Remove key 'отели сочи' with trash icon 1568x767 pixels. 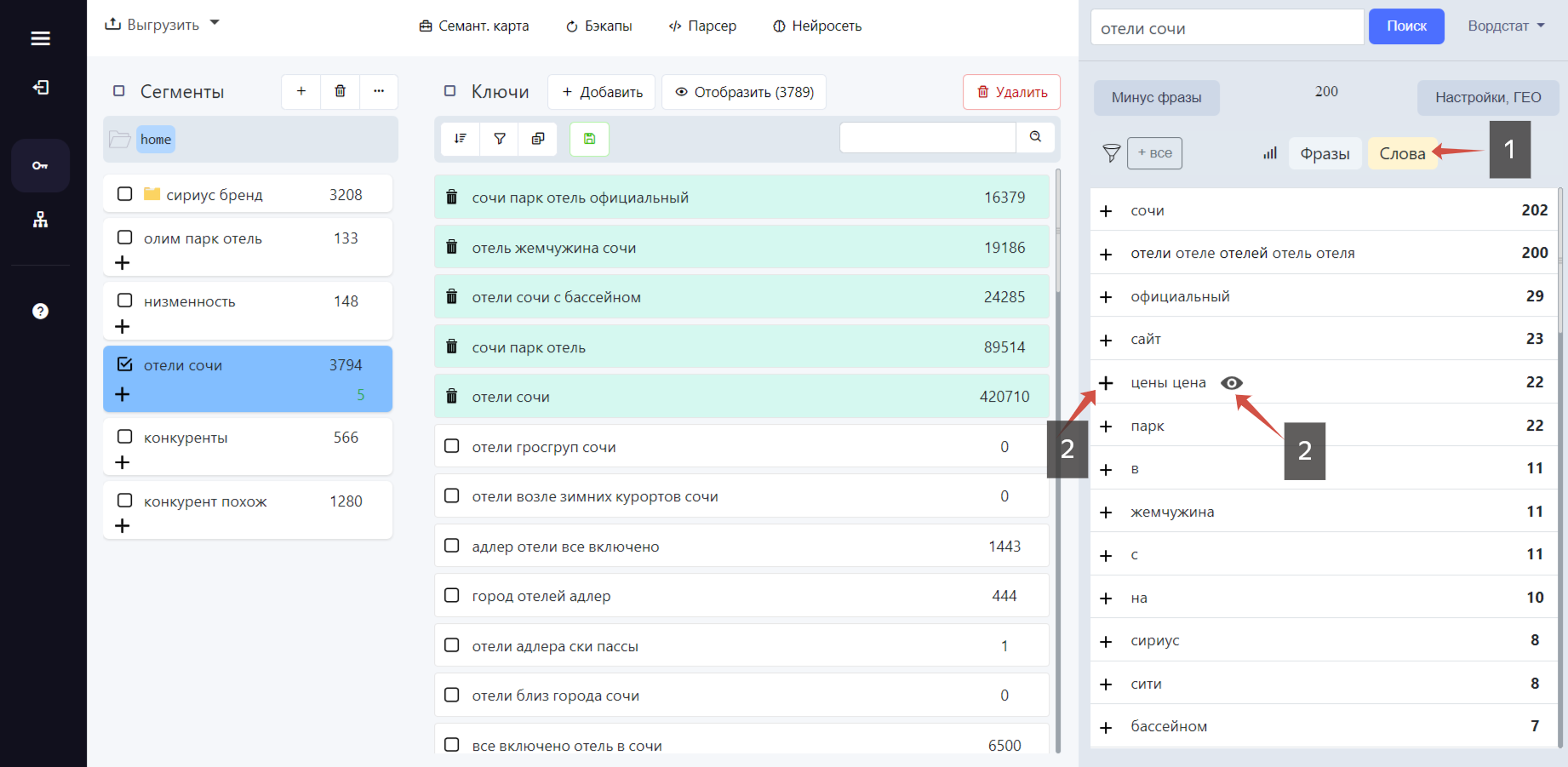[x=452, y=397]
